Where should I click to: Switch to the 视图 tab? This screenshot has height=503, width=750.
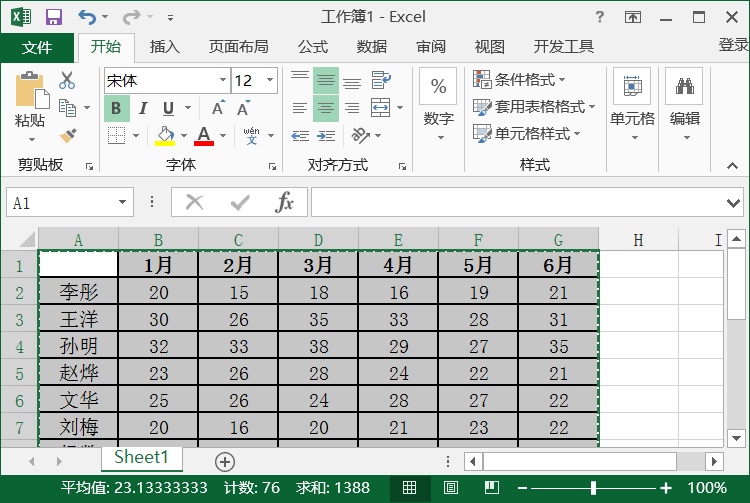coord(489,47)
